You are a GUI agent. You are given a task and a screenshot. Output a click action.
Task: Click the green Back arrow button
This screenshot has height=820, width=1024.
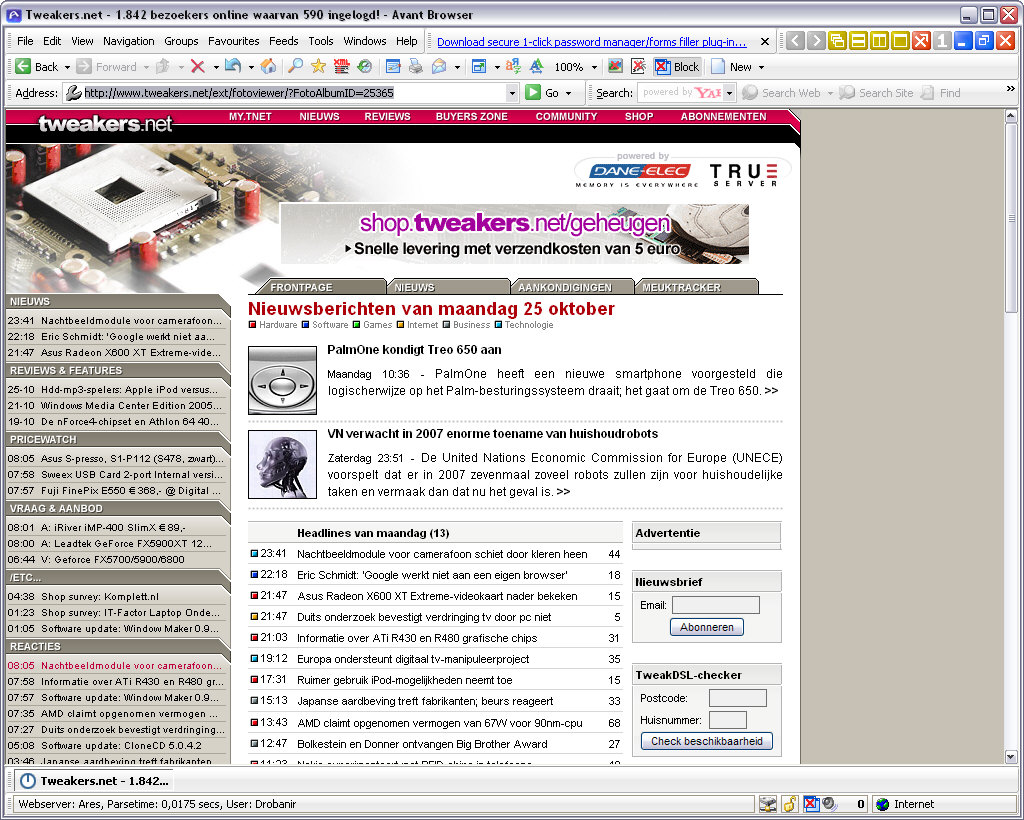23,67
